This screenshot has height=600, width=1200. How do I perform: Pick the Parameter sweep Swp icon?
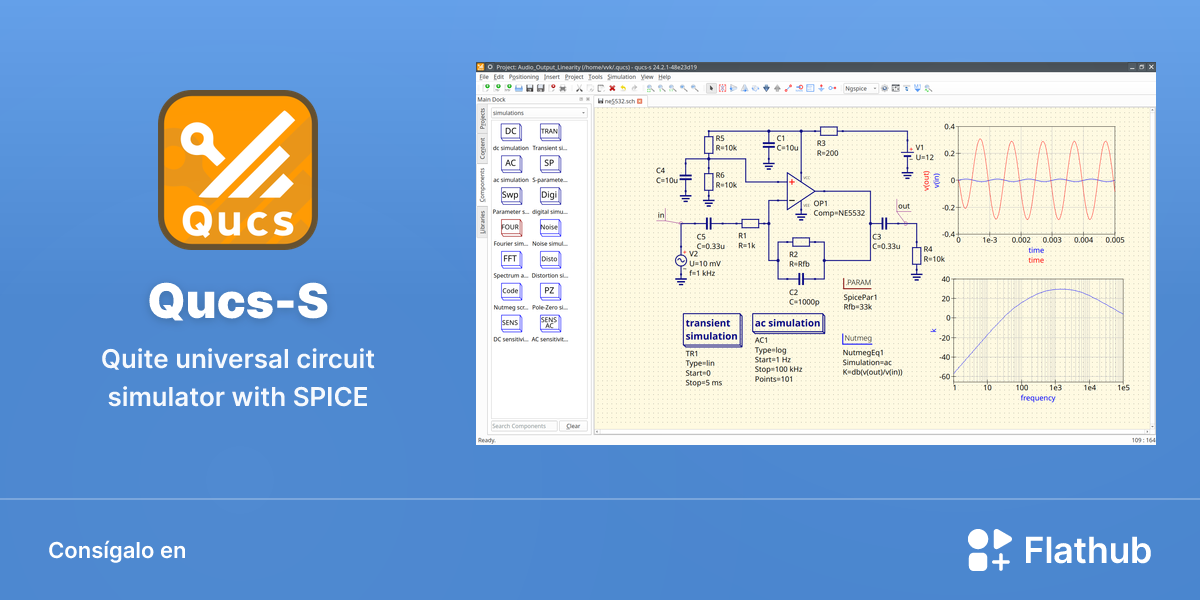pos(511,196)
